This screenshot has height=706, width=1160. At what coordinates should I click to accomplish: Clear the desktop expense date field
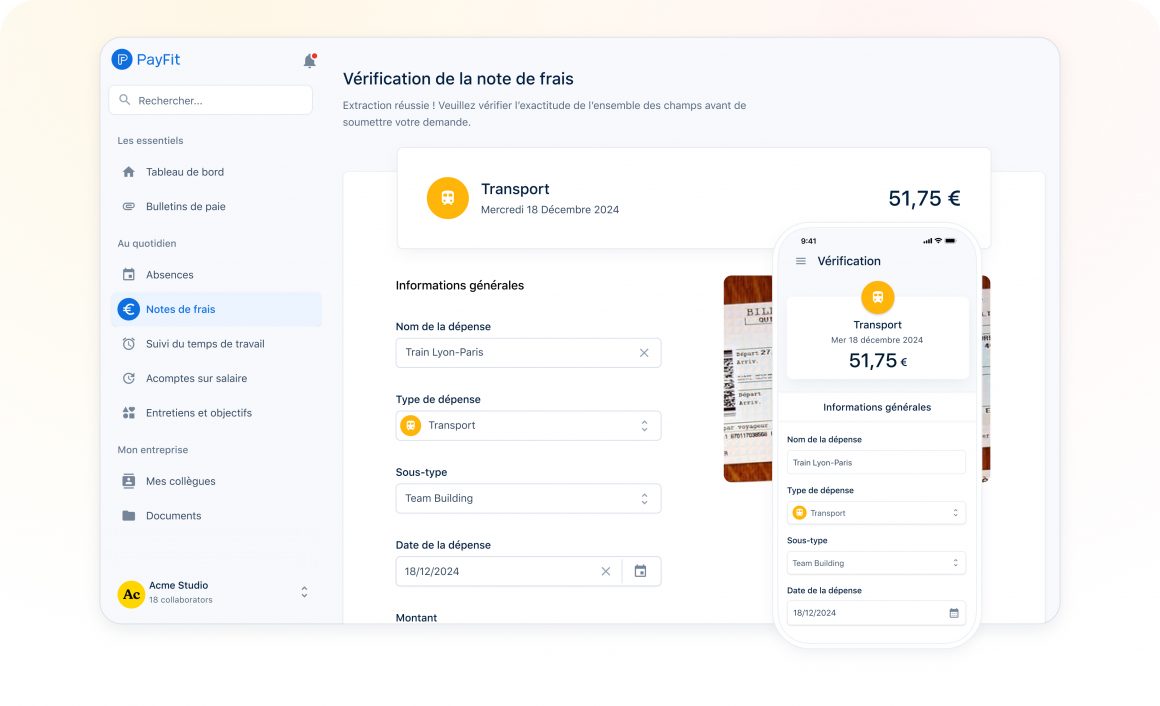pyautogui.click(x=605, y=572)
